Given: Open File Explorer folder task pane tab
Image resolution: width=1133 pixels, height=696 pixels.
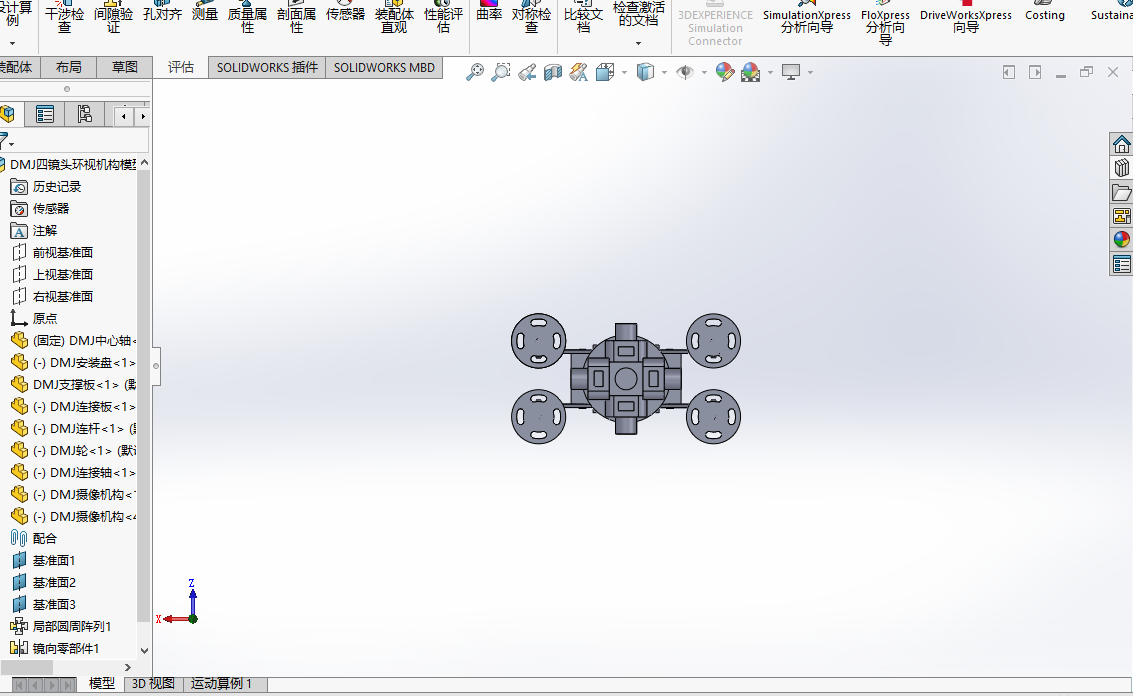Looking at the screenshot, I should (x=1121, y=192).
